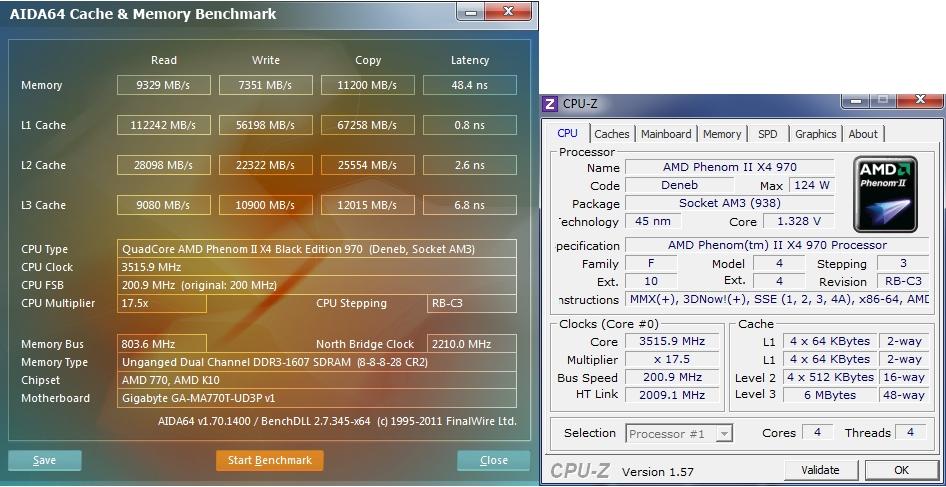
Task: Click the Memory Copy value 11200 MB/s
Action: tap(367, 85)
